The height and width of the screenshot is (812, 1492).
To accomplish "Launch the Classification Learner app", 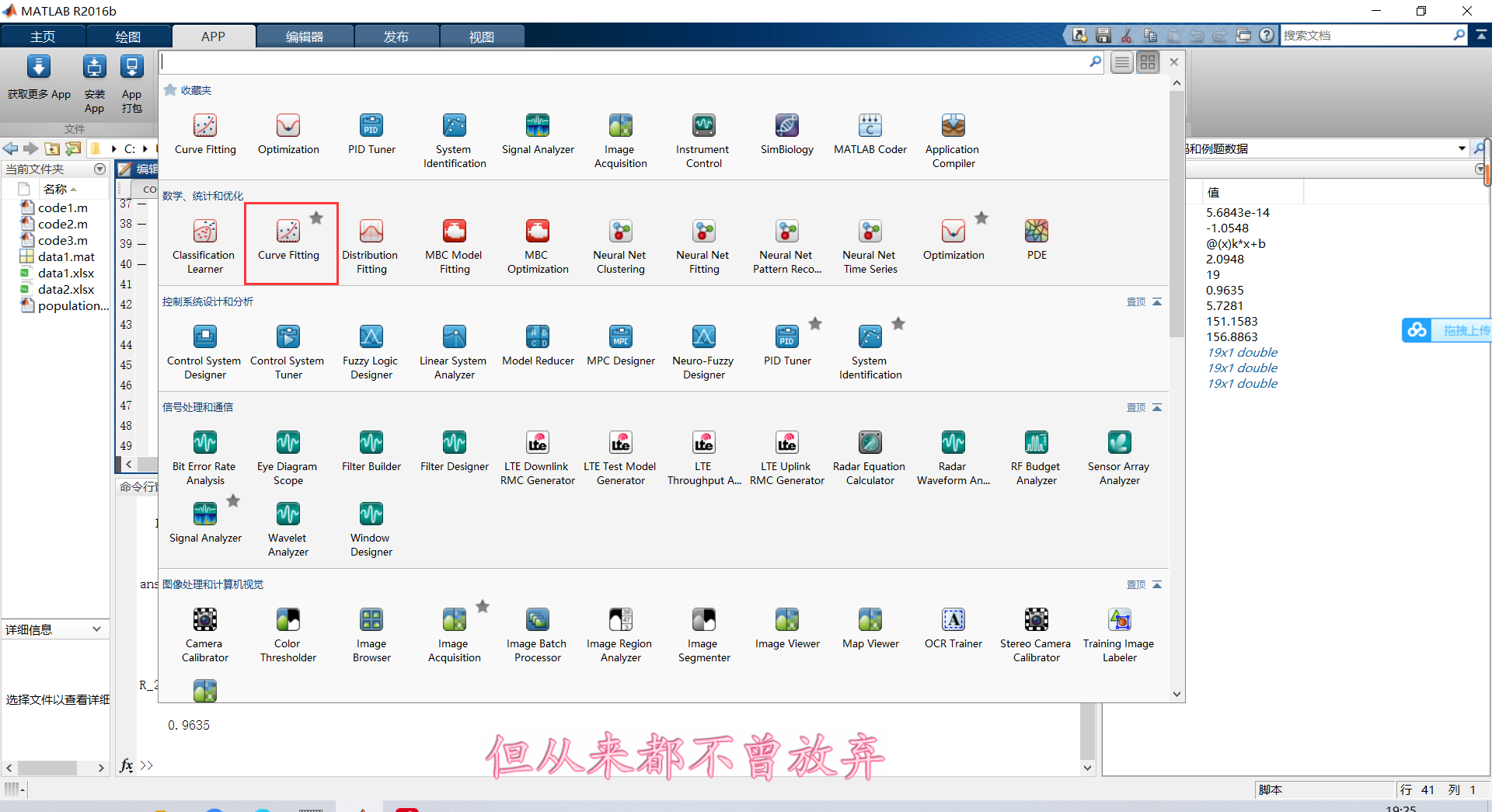I will coord(204,241).
